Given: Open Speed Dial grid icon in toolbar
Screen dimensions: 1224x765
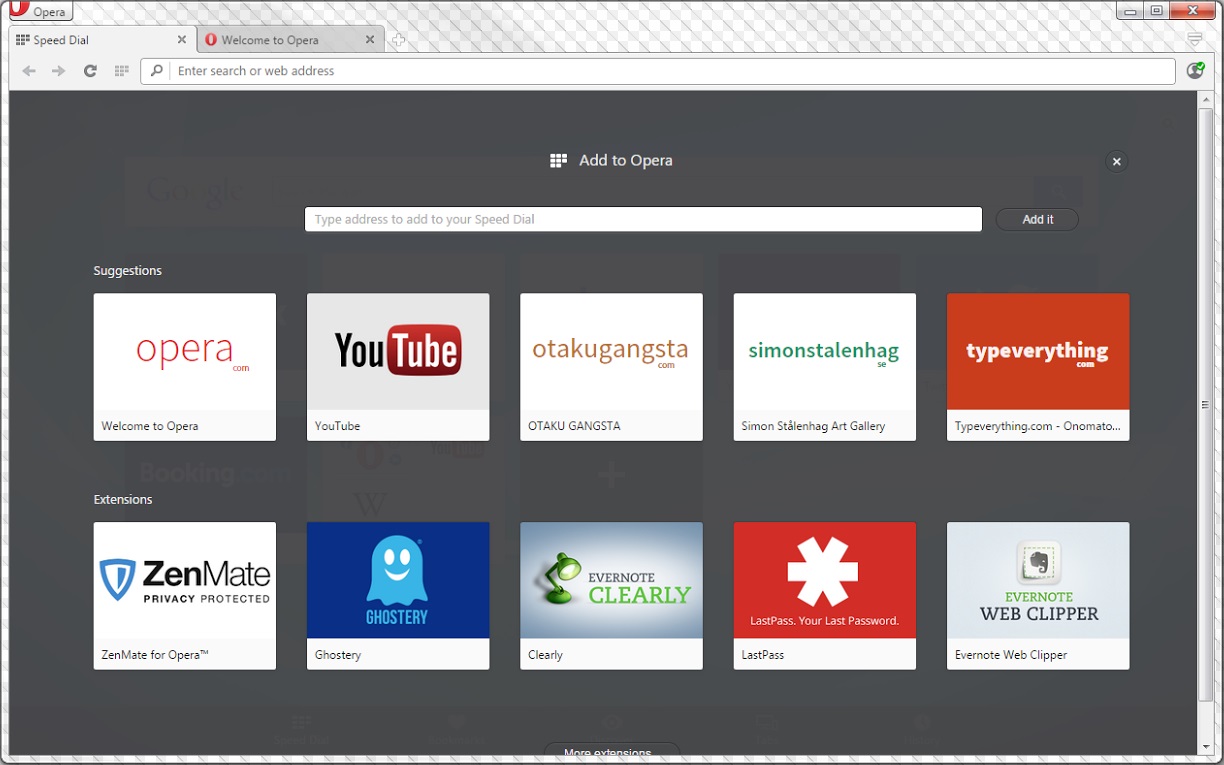Looking at the screenshot, I should pyautogui.click(x=122, y=71).
